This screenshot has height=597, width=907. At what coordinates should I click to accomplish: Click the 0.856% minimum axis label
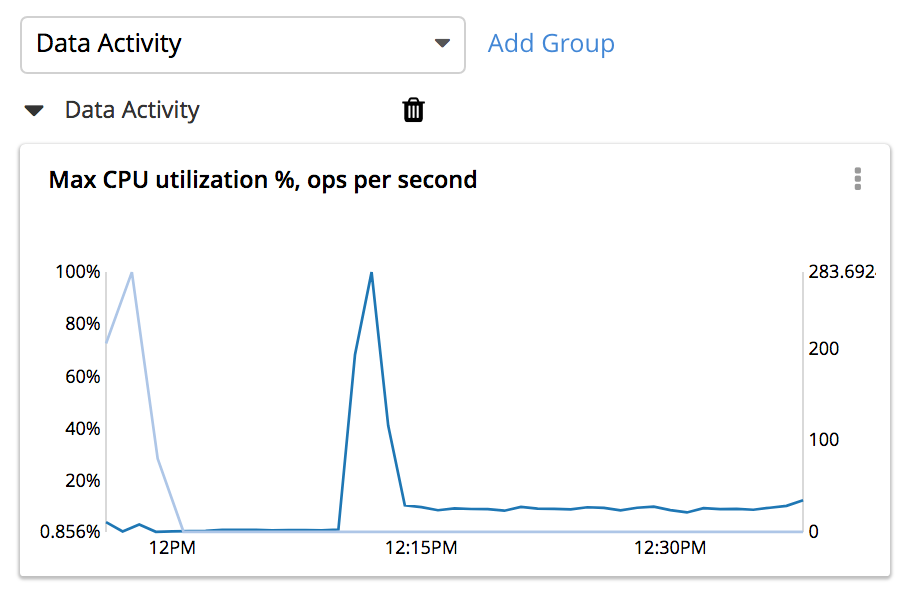pos(70,532)
